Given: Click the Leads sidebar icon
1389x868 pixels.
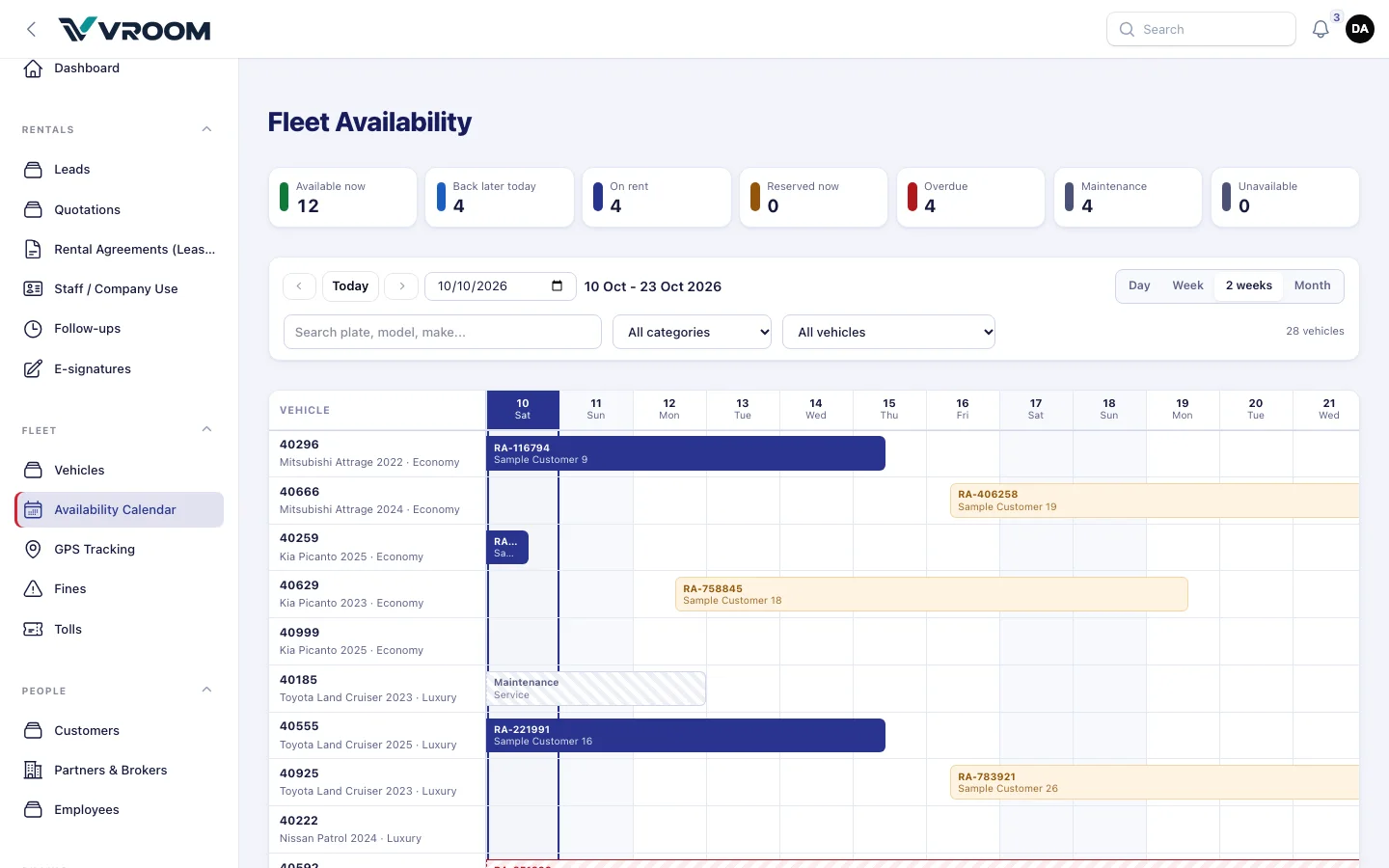Looking at the screenshot, I should tap(33, 170).
